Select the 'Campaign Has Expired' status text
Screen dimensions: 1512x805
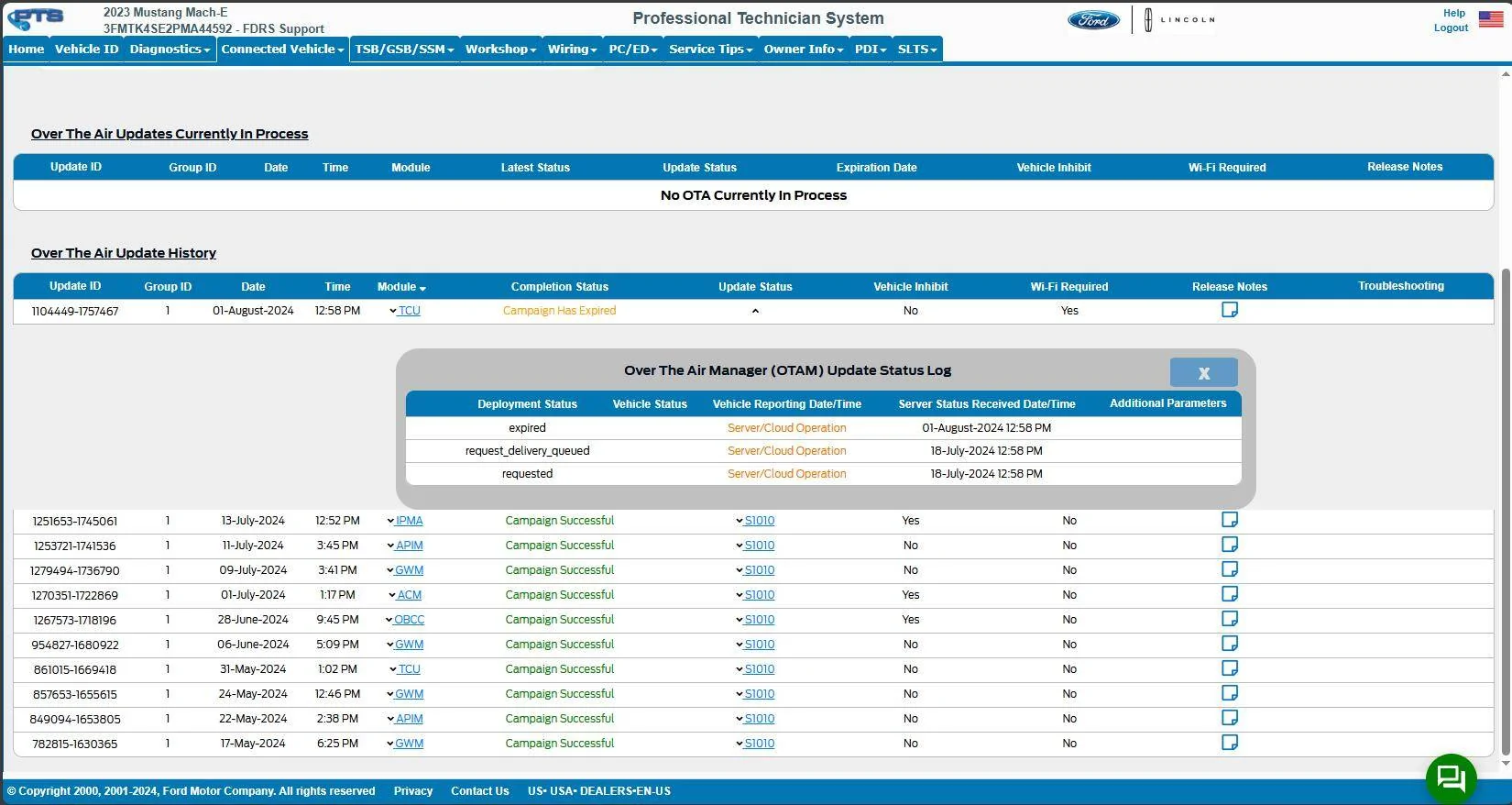(x=560, y=311)
